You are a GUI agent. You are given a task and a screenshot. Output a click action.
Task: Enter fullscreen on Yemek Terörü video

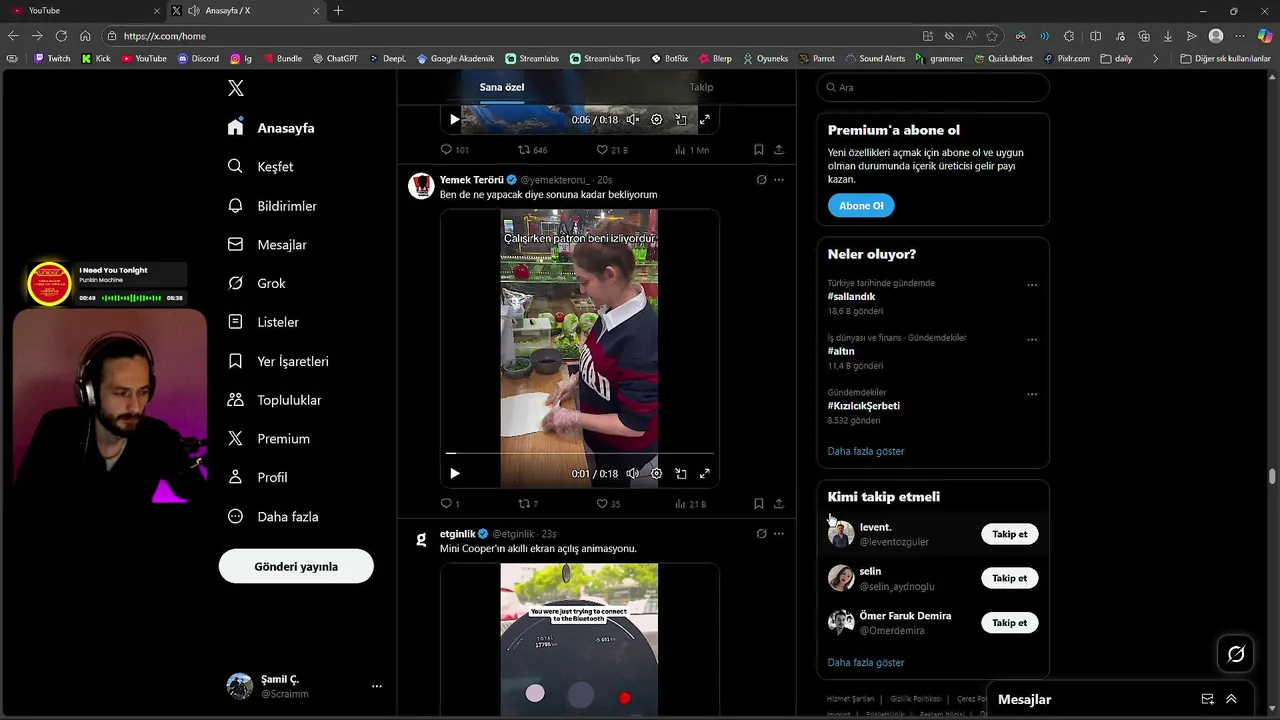(x=704, y=474)
